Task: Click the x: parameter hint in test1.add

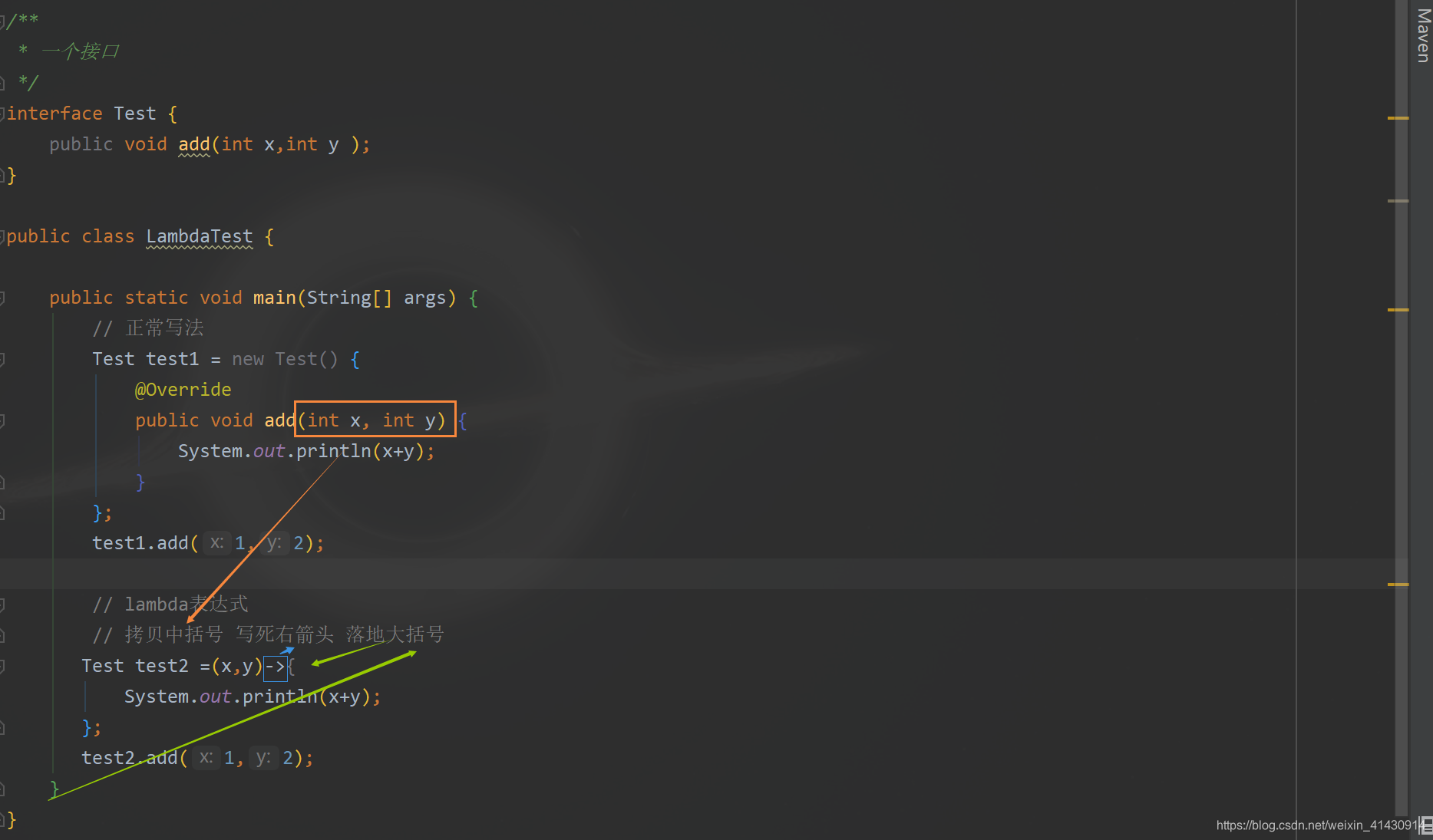Action: click(217, 542)
